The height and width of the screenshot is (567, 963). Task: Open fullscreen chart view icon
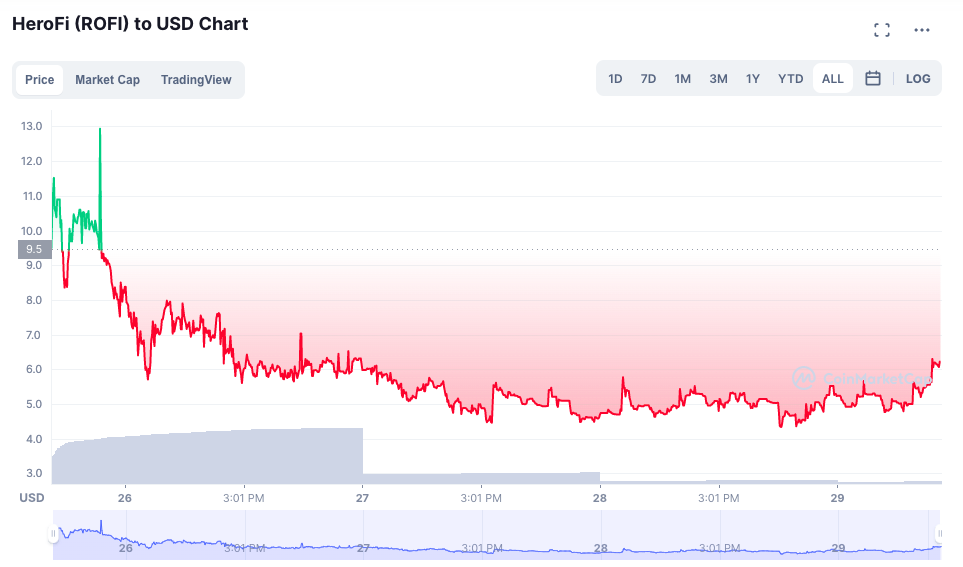(x=882, y=29)
